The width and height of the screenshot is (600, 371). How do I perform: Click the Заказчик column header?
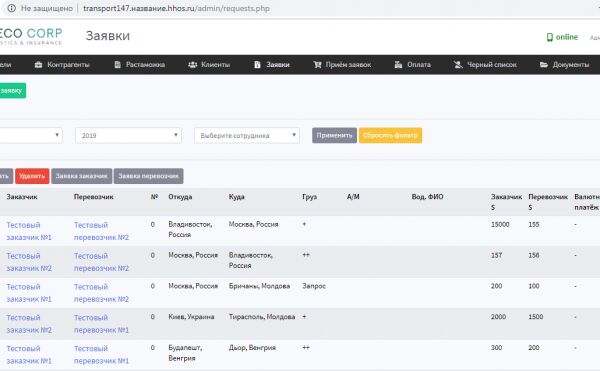22,197
